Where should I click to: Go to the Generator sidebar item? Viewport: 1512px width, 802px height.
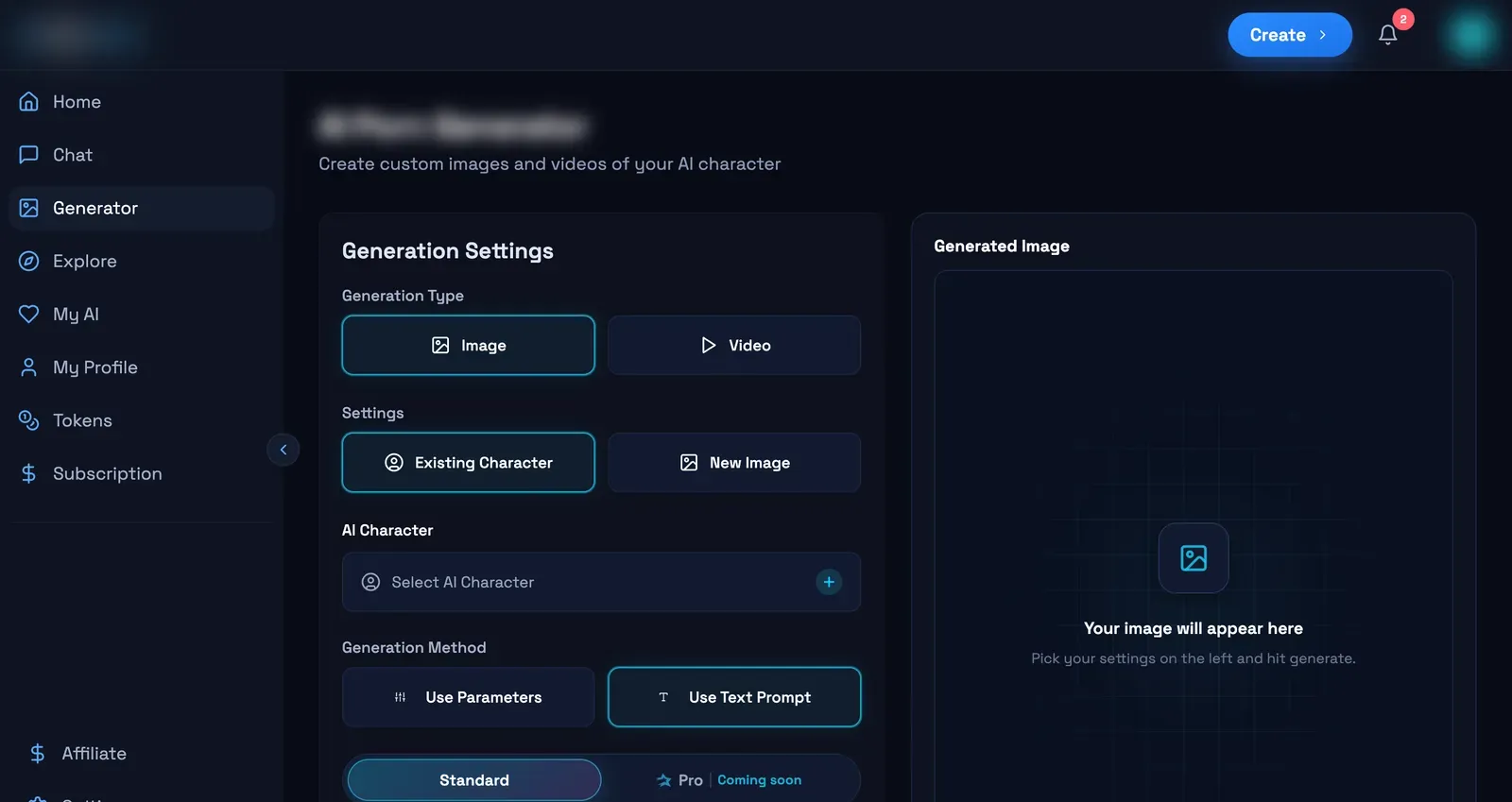click(x=142, y=208)
